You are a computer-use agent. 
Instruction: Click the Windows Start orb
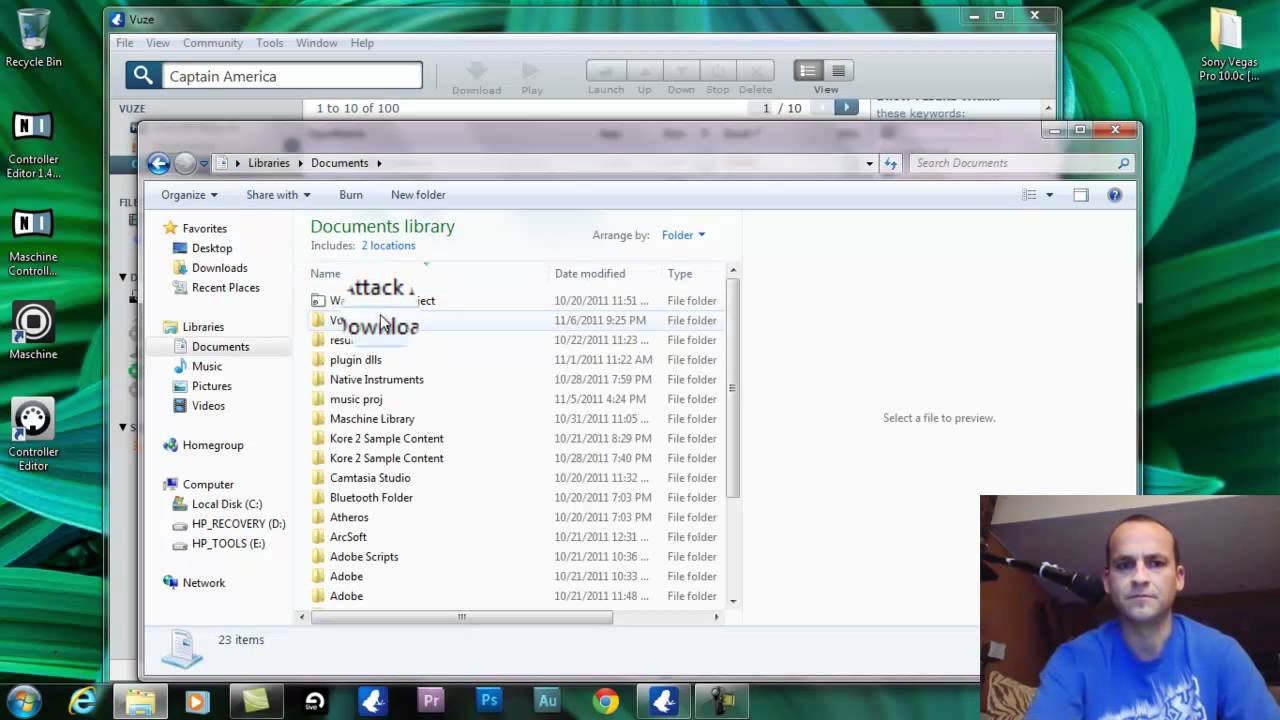[x=24, y=700]
